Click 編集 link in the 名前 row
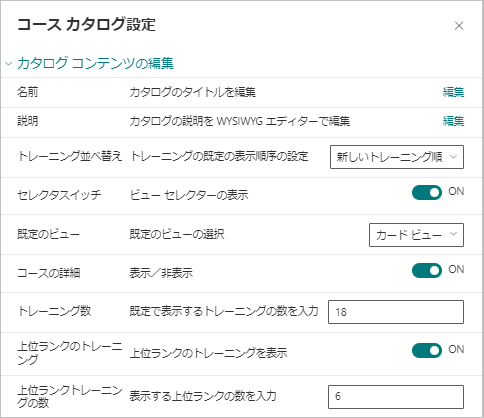The image size is (484, 418). point(453,92)
